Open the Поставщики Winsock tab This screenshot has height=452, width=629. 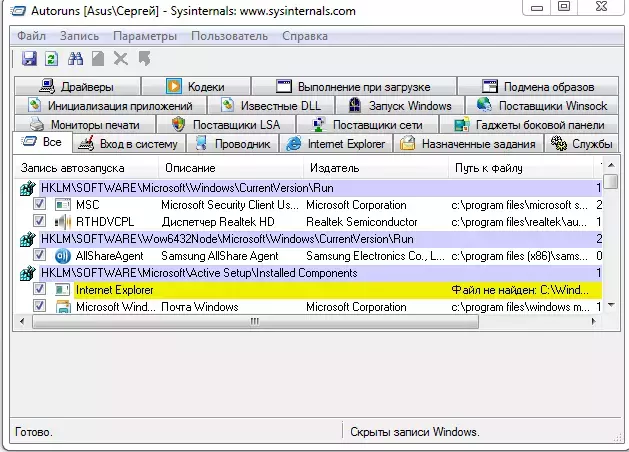(542, 105)
